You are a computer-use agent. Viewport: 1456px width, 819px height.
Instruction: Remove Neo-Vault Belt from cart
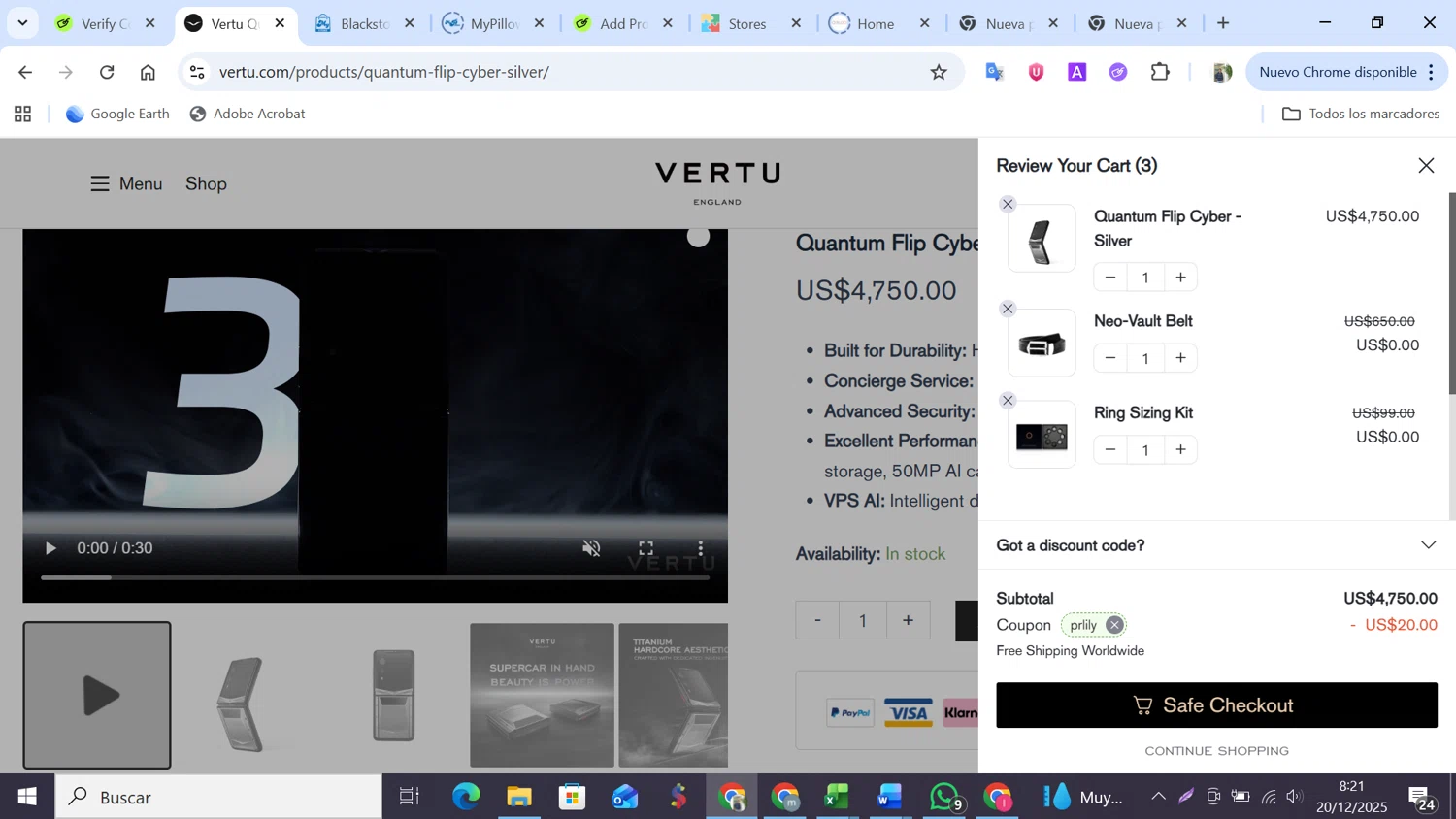click(x=1008, y=309)
